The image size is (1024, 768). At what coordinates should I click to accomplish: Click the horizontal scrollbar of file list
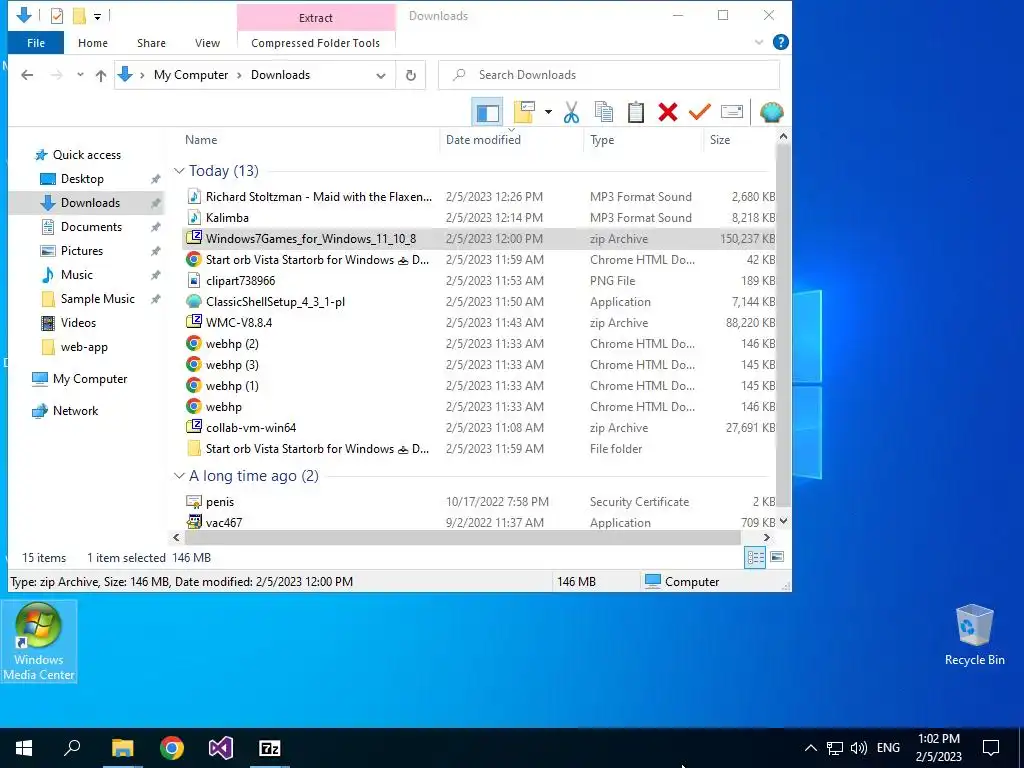[x=462, y=537]
